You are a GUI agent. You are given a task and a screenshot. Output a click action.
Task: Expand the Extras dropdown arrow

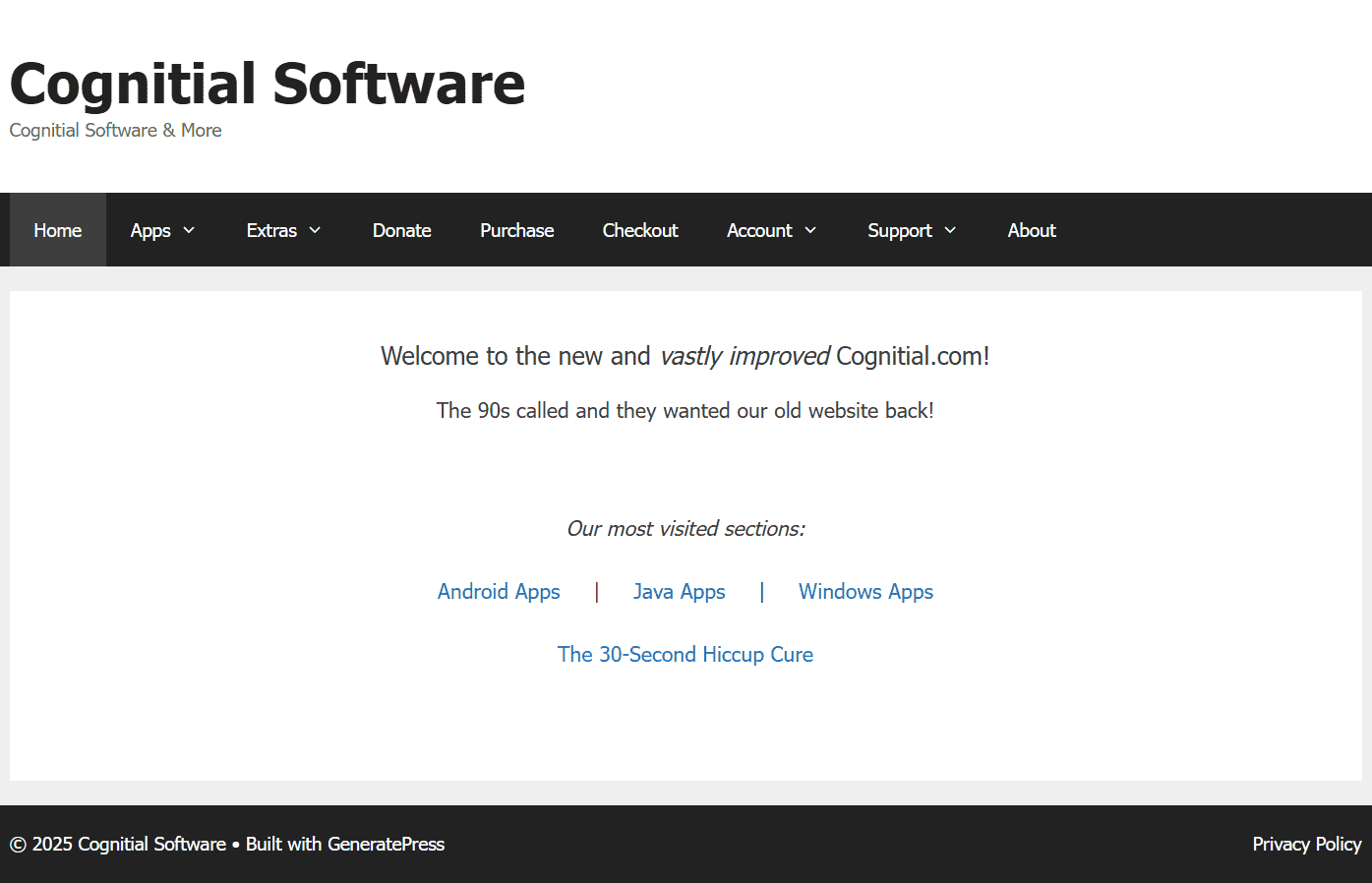(x=316, y=230)
